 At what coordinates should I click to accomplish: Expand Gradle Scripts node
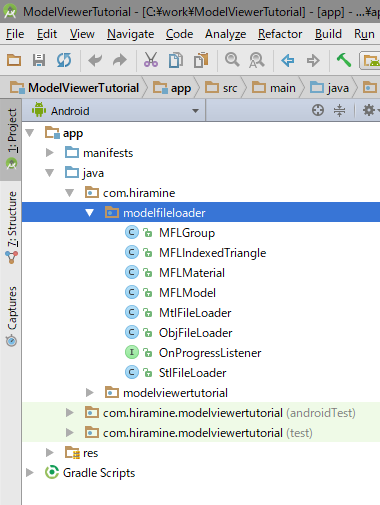click(30, 473)
